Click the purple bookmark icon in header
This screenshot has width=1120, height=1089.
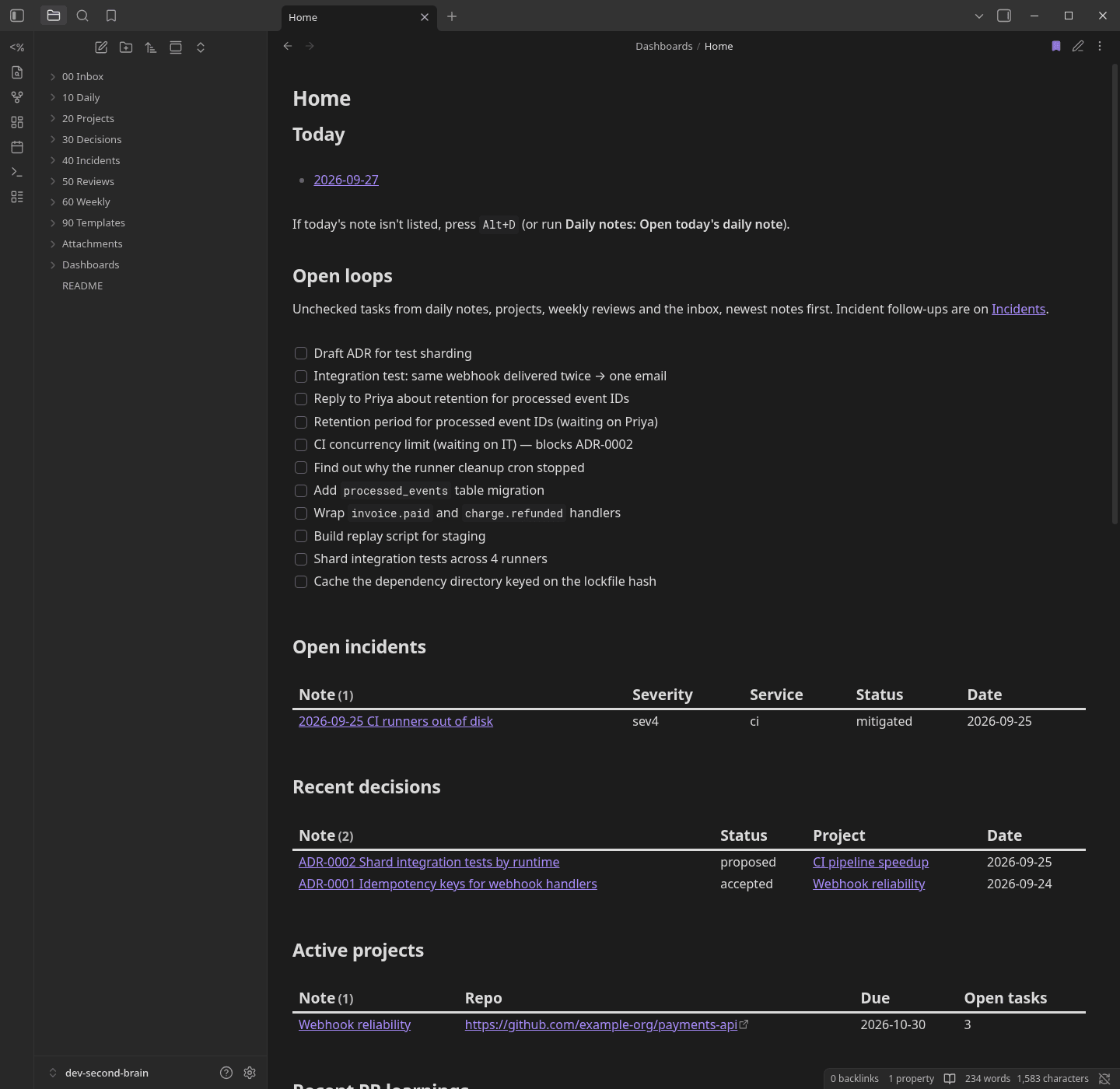pyautogui.click(x=1056, y=46)
